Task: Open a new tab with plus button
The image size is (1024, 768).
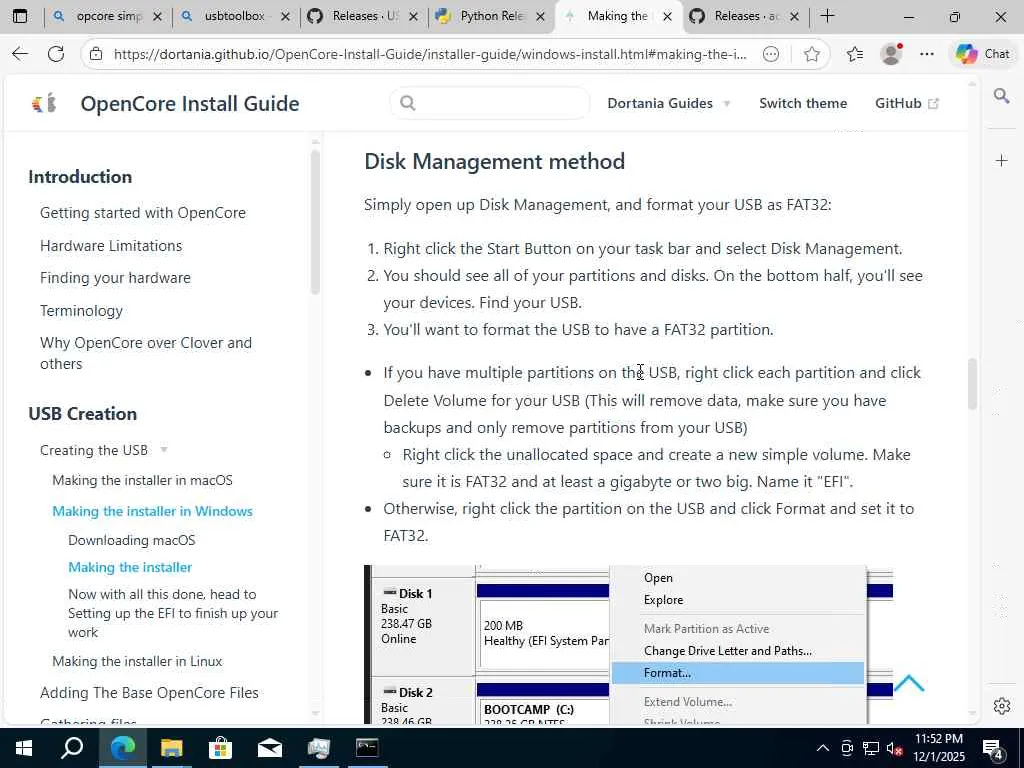Action: (827, 16)
